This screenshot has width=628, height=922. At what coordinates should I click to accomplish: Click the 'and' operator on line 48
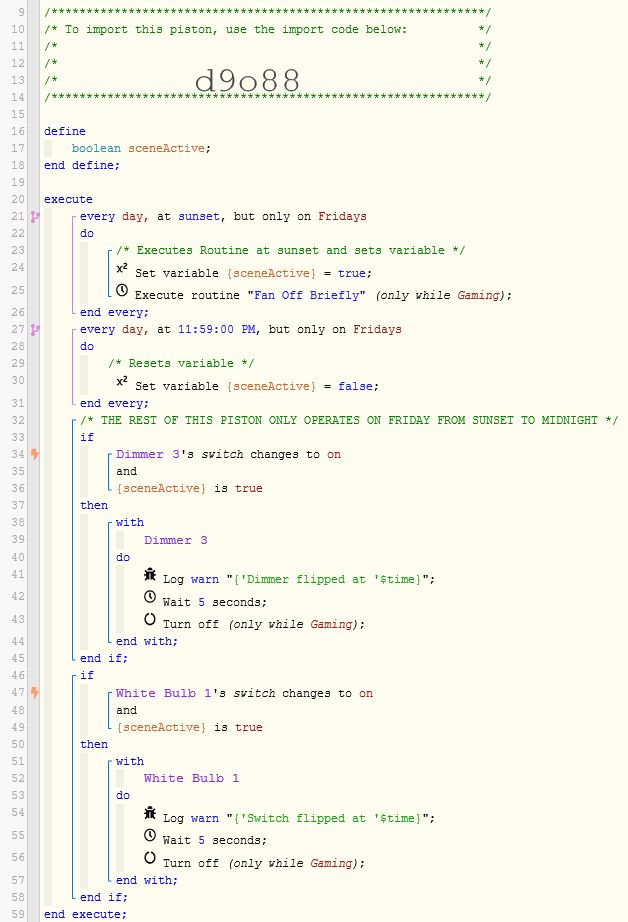[x=126, y=710]
